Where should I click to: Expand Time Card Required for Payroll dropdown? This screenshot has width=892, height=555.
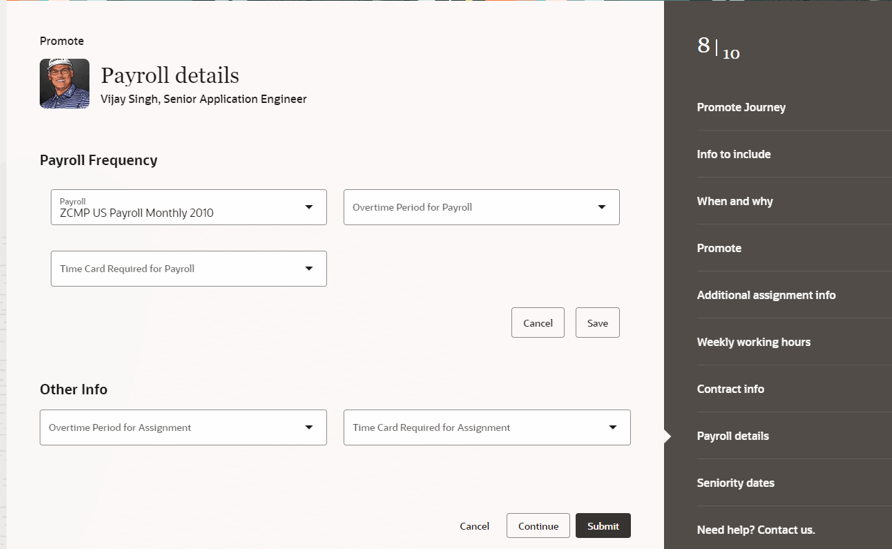(x=309, y=268)
